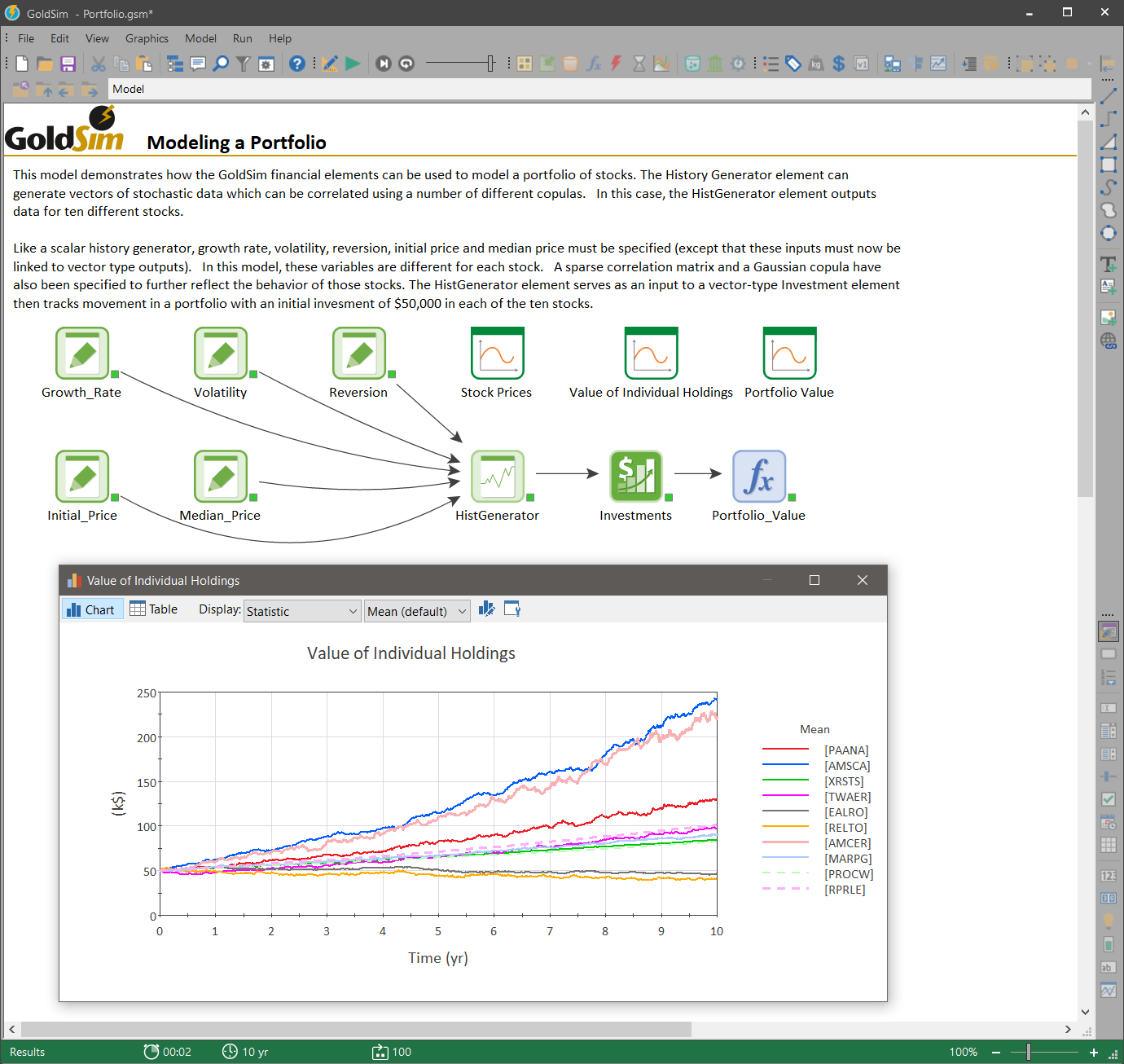Click the filter funnel icon
Screen dimensions: 1124x1064
click(x=244, y=64)
